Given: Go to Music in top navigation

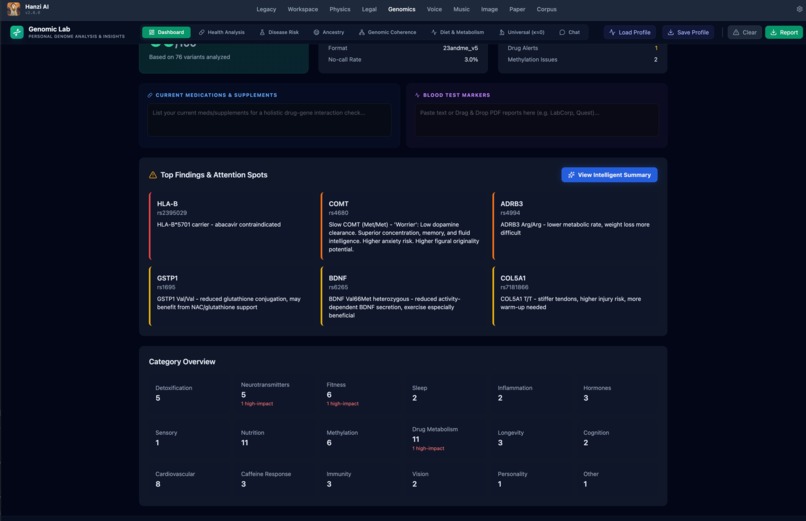Looking at the screenshot, I should pos(461,9).
